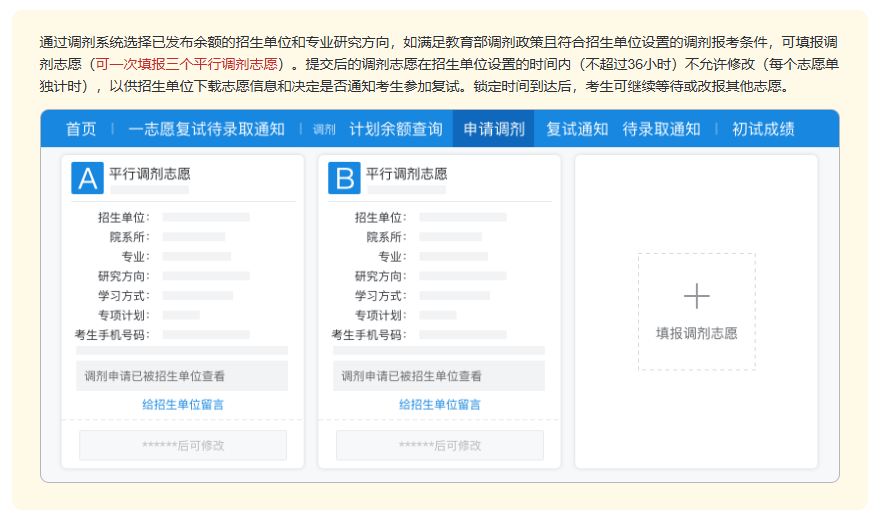This screenshot has height=521, width=877.
Task: View the 待录取通知 tab
Action: [x=661, y=129]
